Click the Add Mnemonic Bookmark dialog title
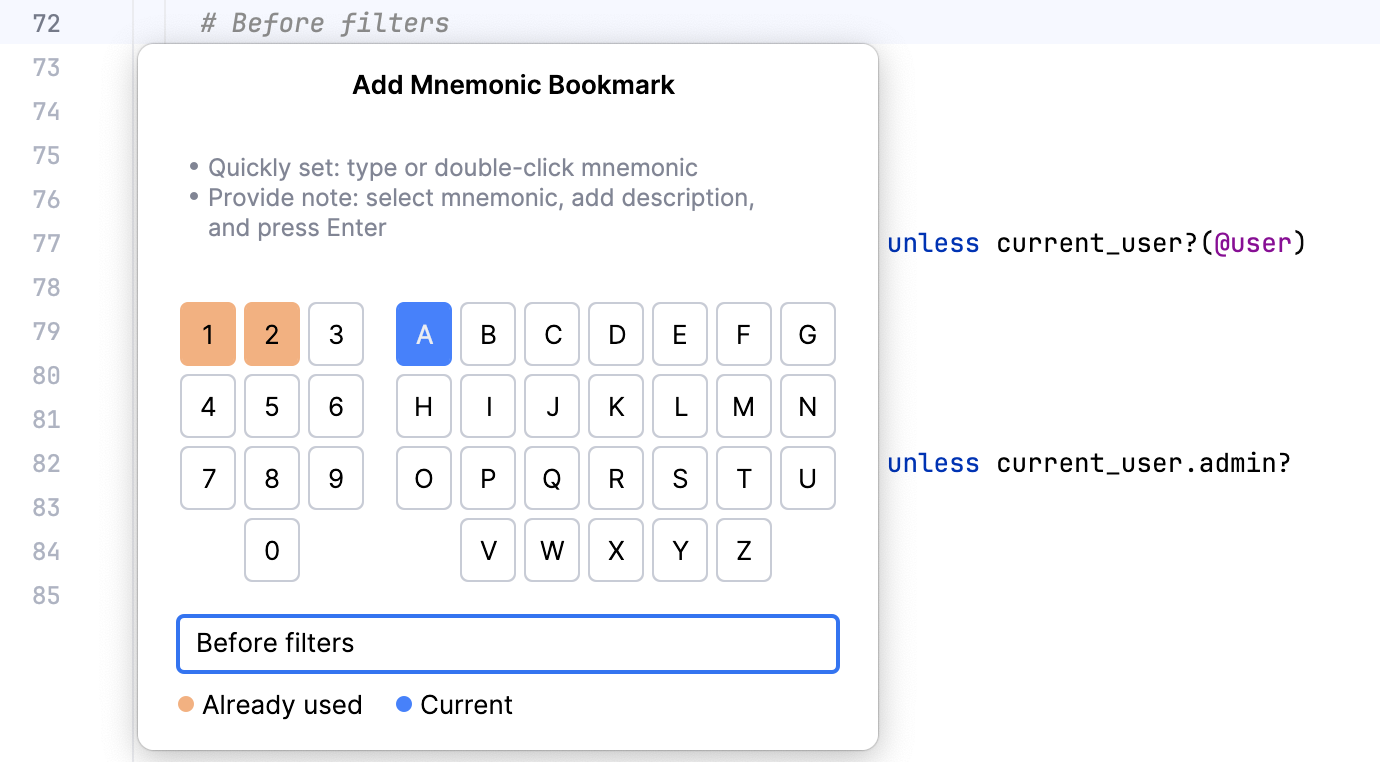Image resolution: width=1380 pixels, height=762 pixels. tap(513, 85)
